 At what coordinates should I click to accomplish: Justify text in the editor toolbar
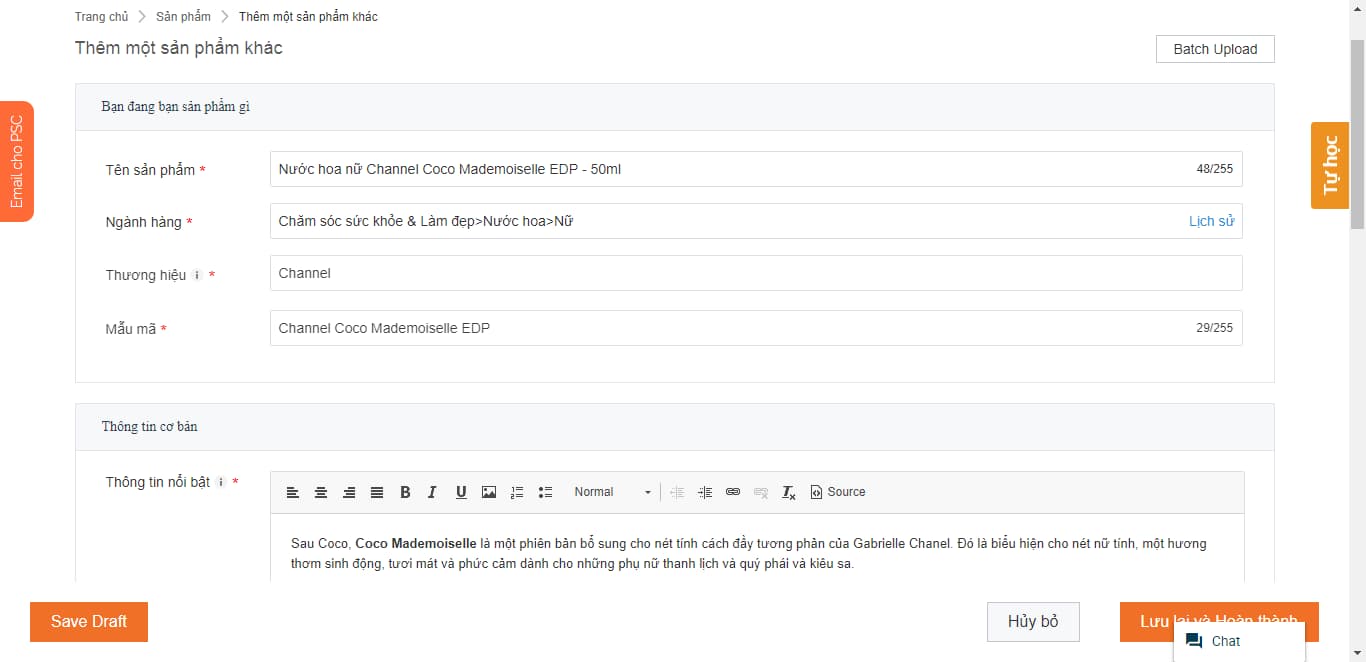pos(377,492)
